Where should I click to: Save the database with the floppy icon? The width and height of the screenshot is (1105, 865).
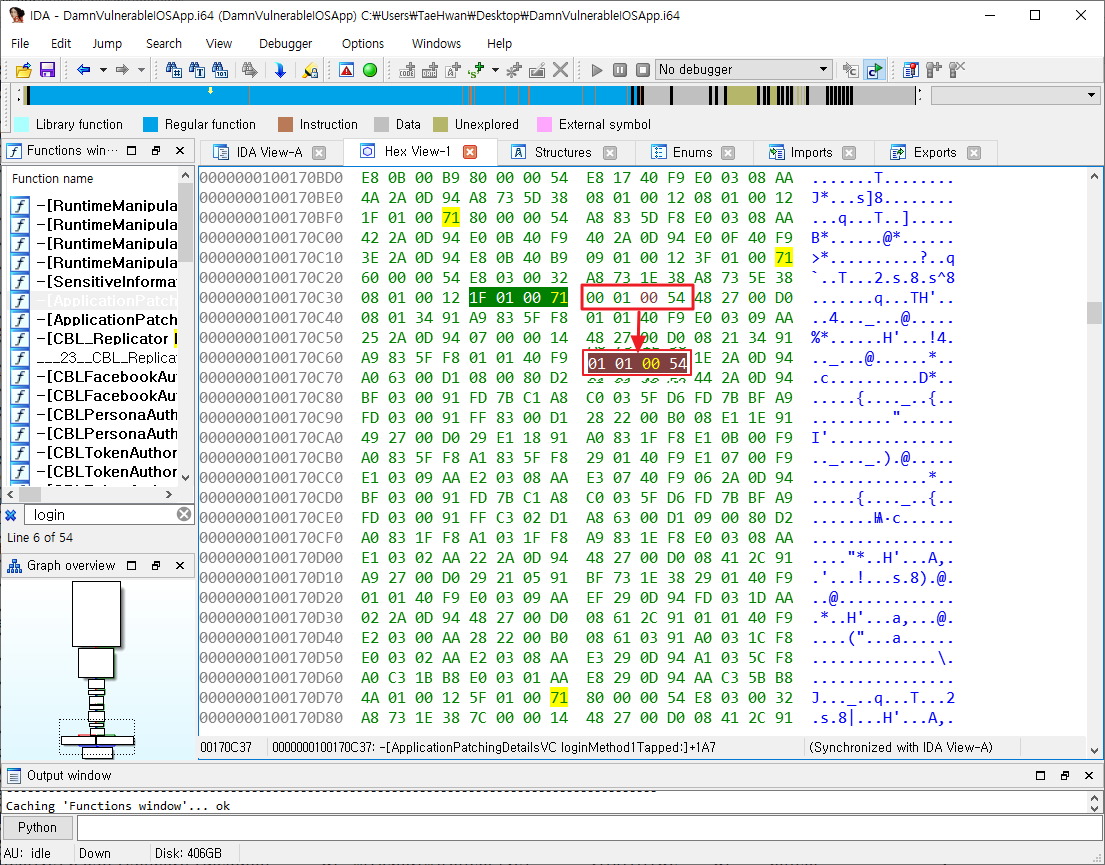point(47,70)
